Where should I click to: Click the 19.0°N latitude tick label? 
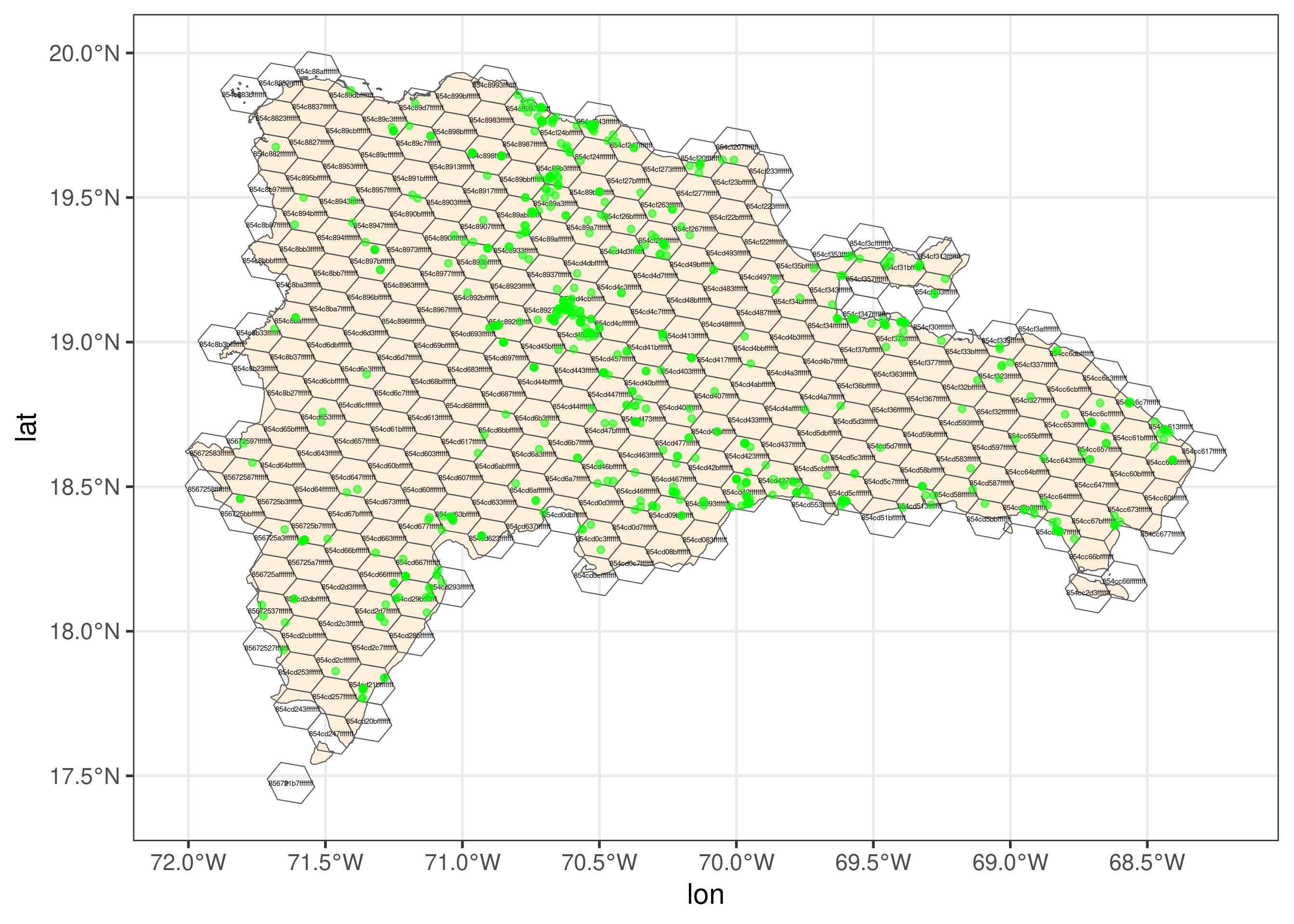pos(84,343)
